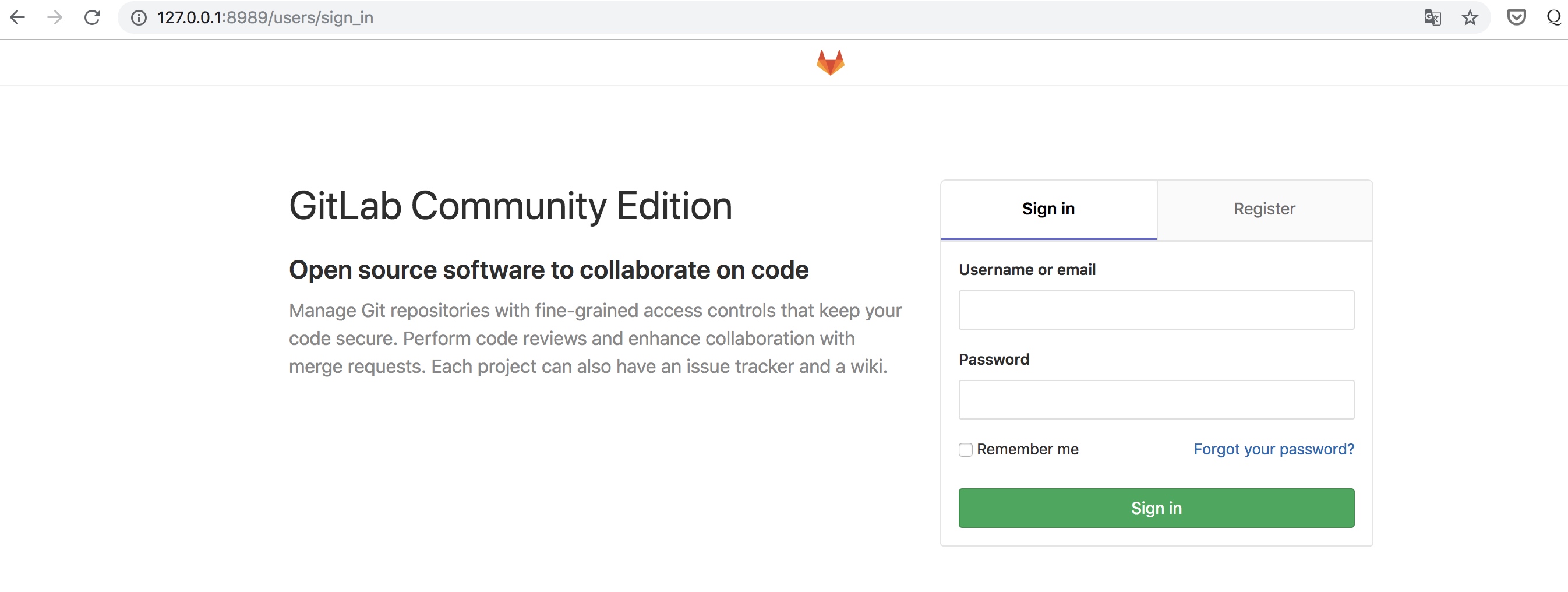Screen dimensions: 1568x592
Task: Open the Forgot your password? link
Action: pyautogui.click(x=1273, y=449)
